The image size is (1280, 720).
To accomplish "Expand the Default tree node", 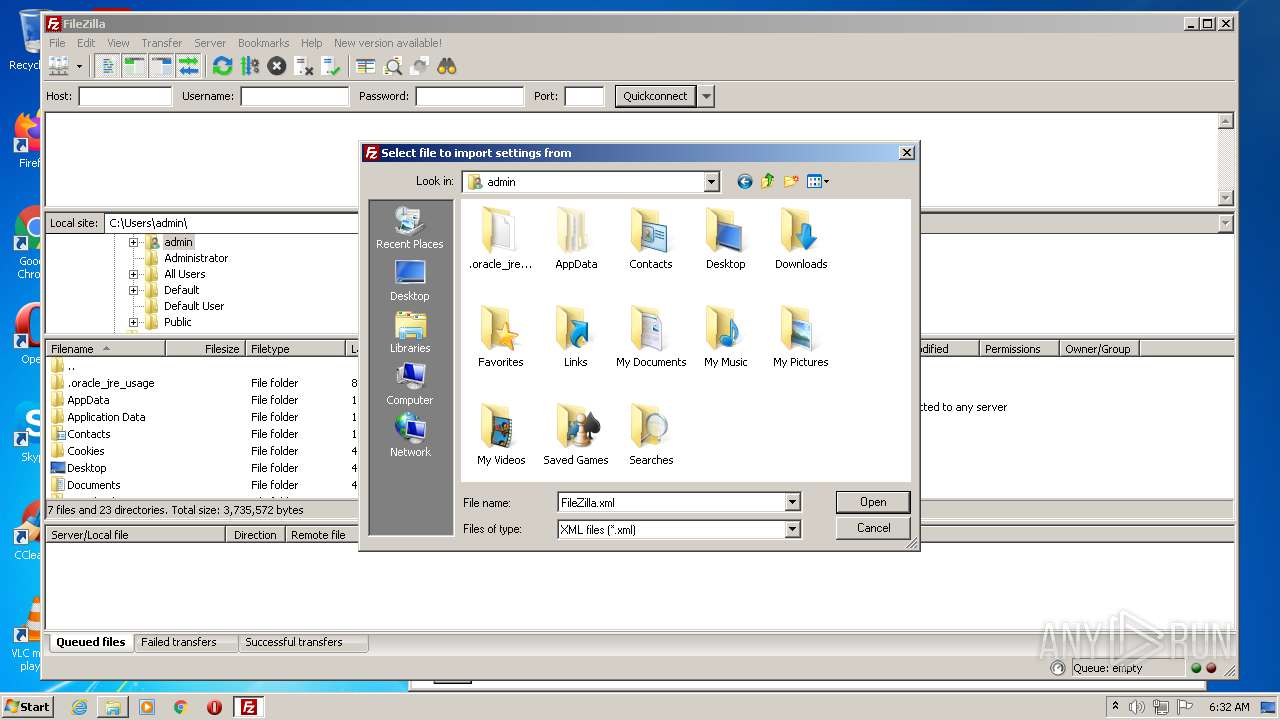I will click(133, 290).
